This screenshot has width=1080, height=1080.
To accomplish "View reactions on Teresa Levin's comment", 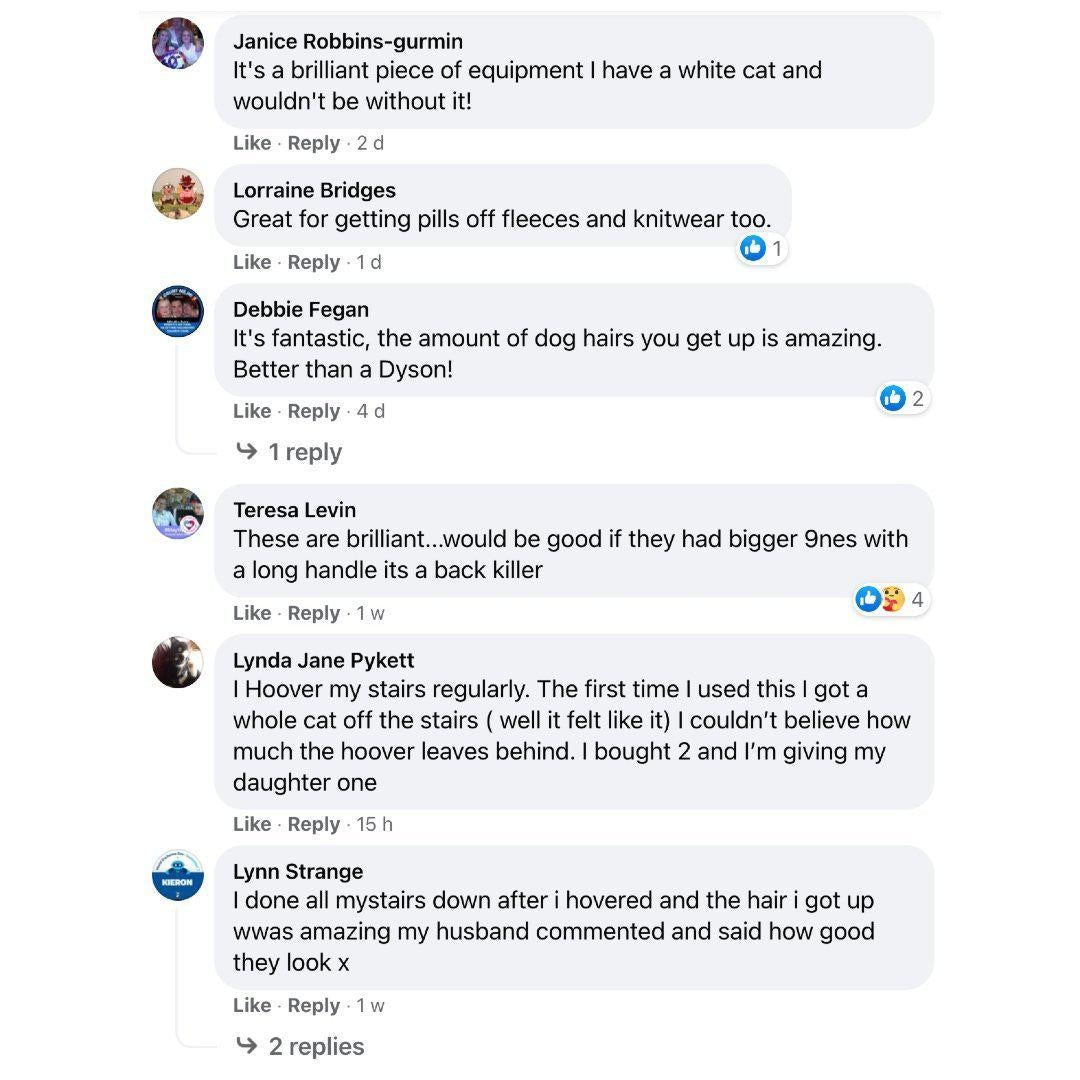I will click(x=889, y=599).
